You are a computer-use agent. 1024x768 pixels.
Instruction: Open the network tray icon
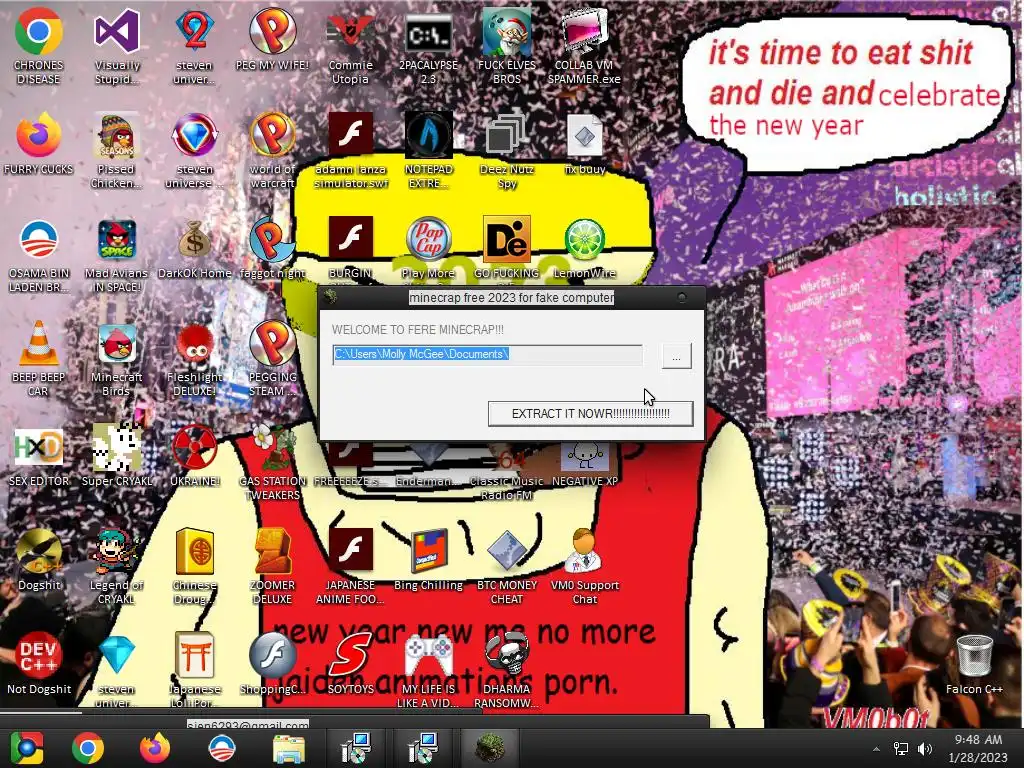pos(901,749)
